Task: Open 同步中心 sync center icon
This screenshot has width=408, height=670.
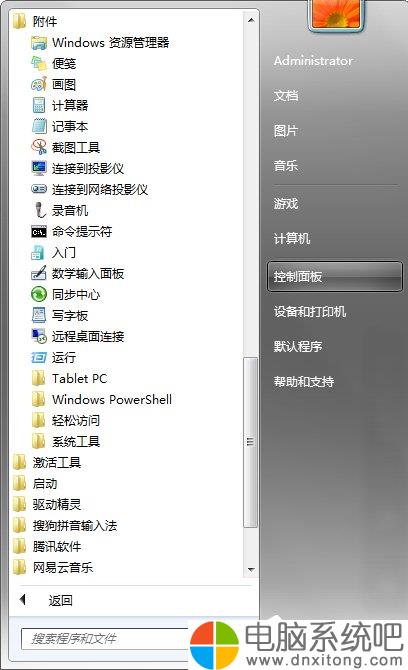Action: [39, 294]
